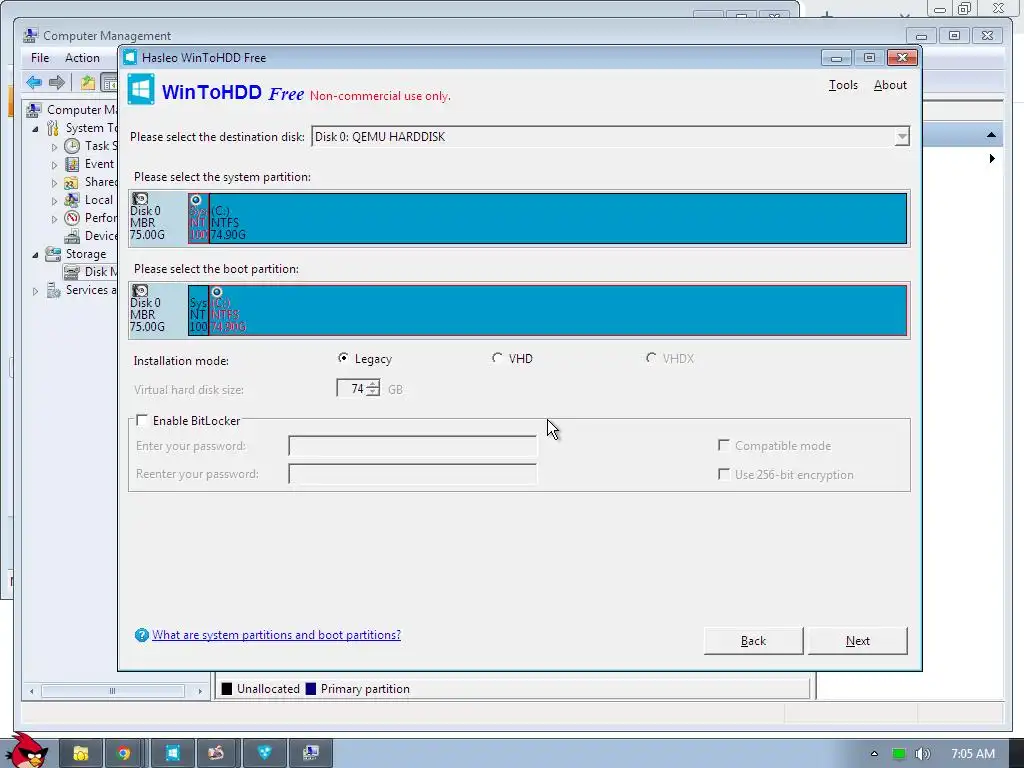Click the blue Primary partition legend swatch
This screenshot has width=1024, height=768.
311,688
